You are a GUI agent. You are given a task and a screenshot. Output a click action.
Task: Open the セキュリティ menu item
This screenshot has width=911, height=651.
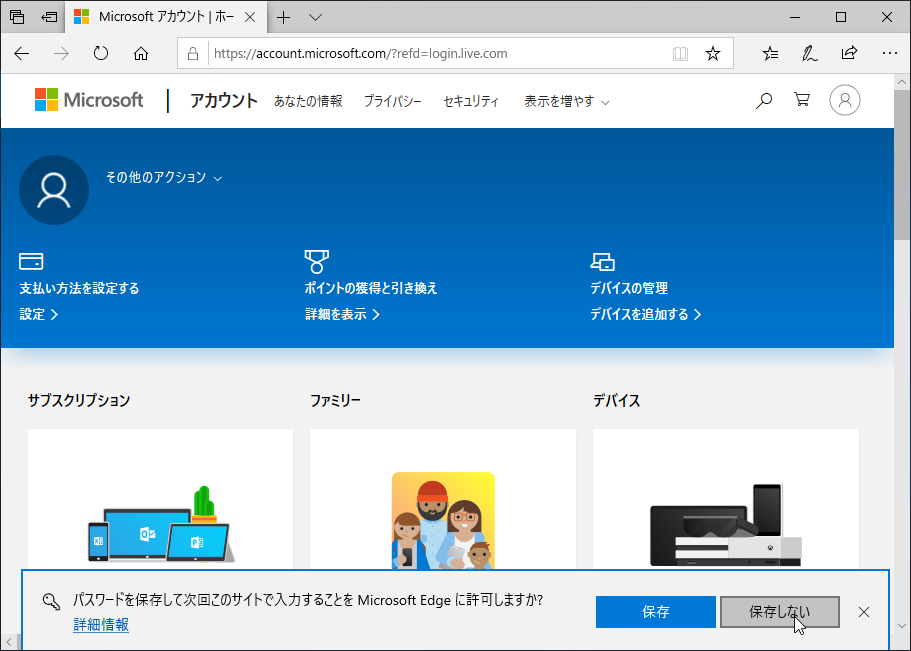point(471,101)
